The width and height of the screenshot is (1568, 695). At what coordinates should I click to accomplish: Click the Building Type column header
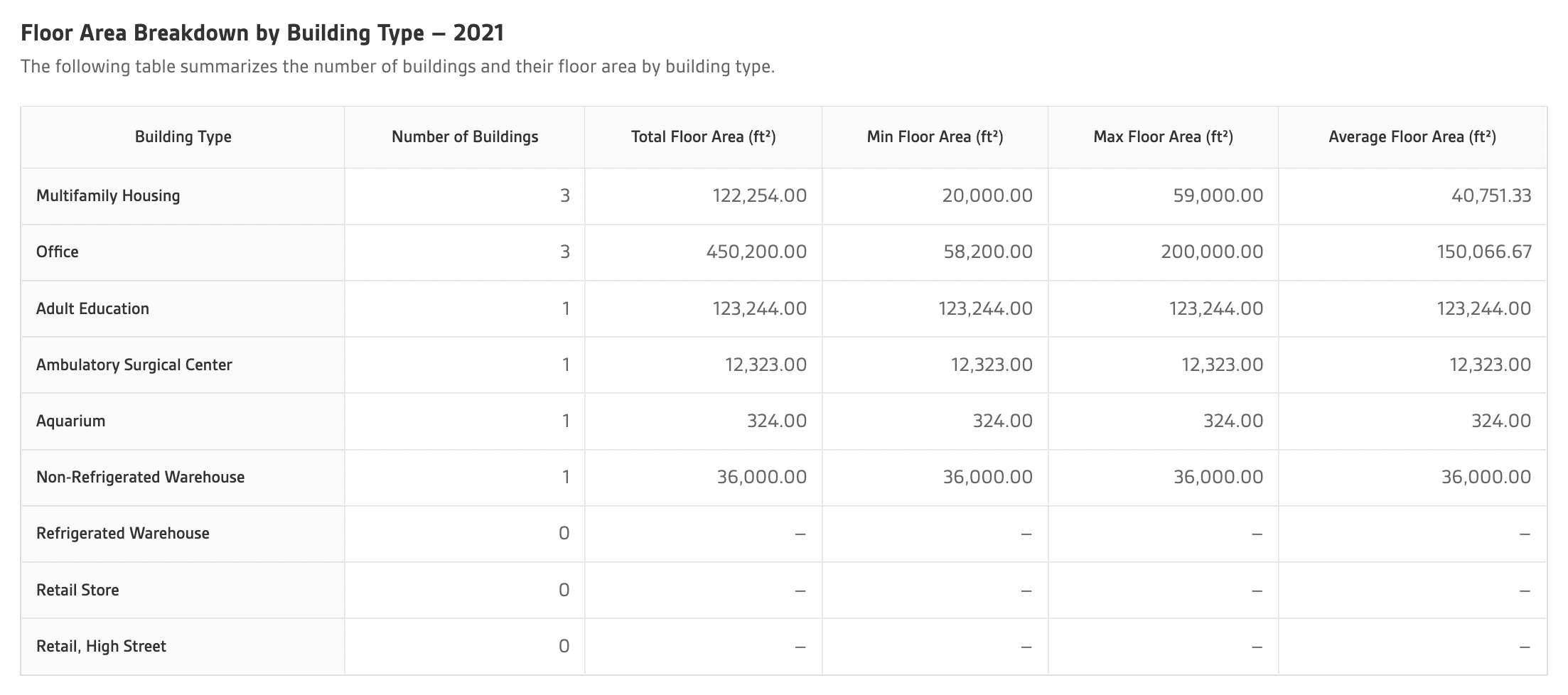pos(183,137)
